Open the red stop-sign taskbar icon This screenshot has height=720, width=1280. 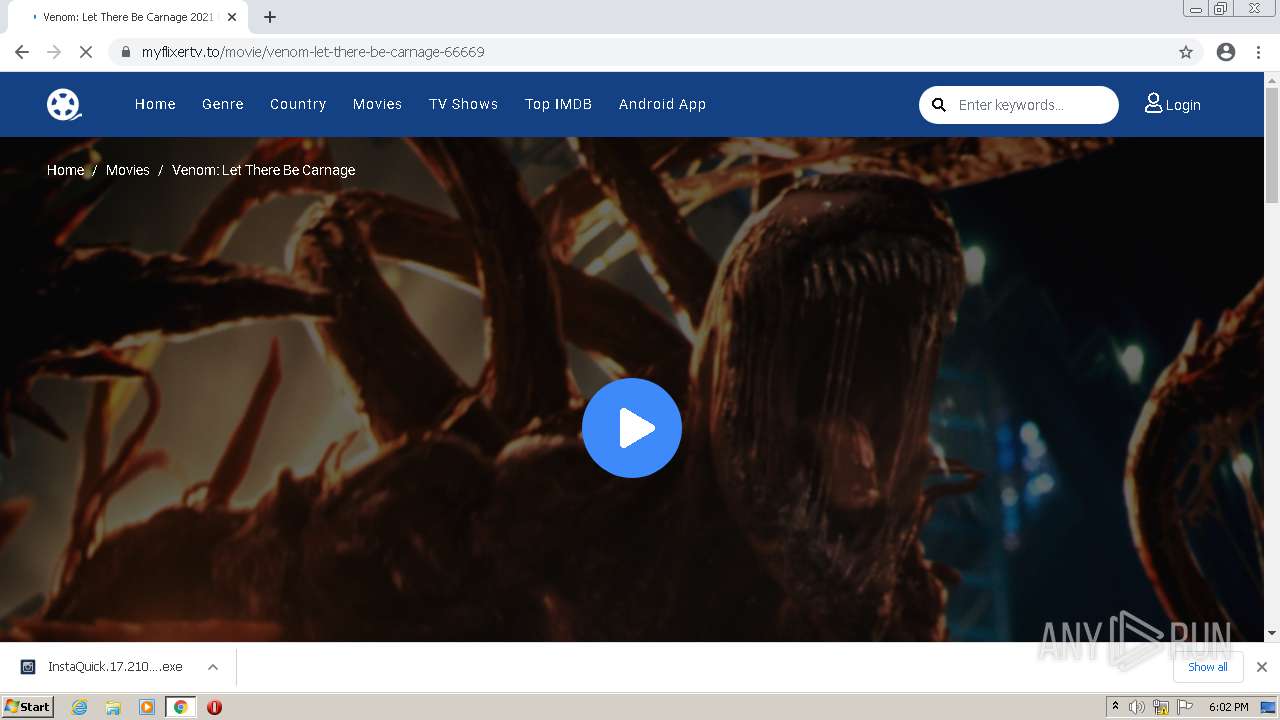click(x=214, y=707)
